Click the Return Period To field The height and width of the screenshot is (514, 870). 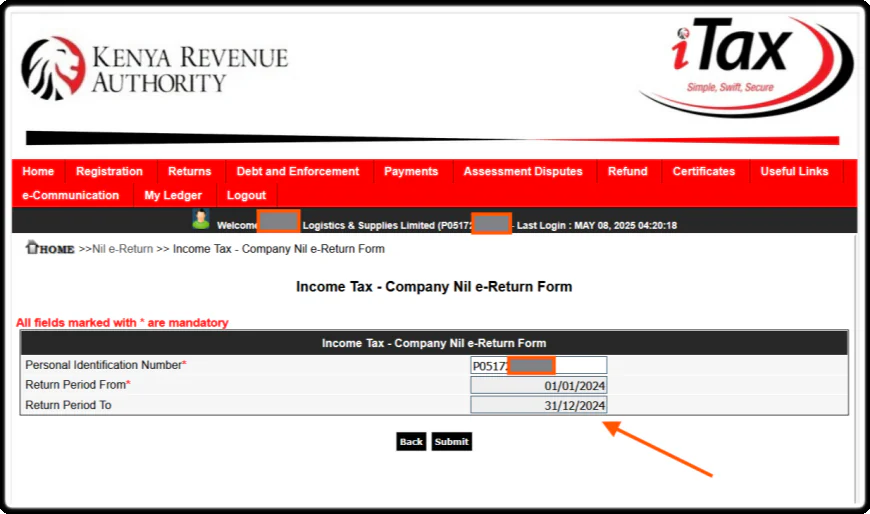pos(539,405)
